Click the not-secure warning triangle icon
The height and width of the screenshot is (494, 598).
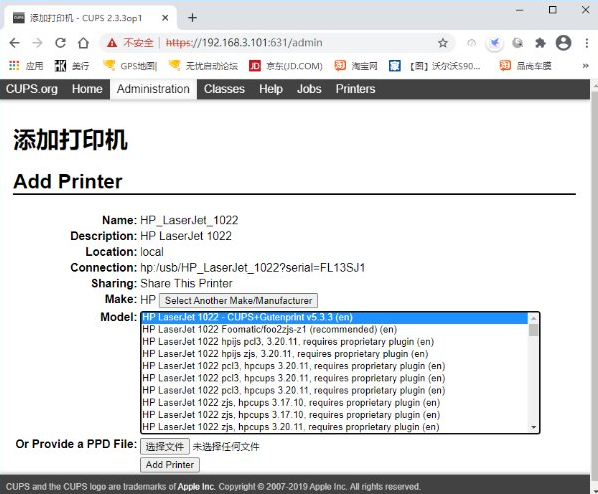pos(112,43)
